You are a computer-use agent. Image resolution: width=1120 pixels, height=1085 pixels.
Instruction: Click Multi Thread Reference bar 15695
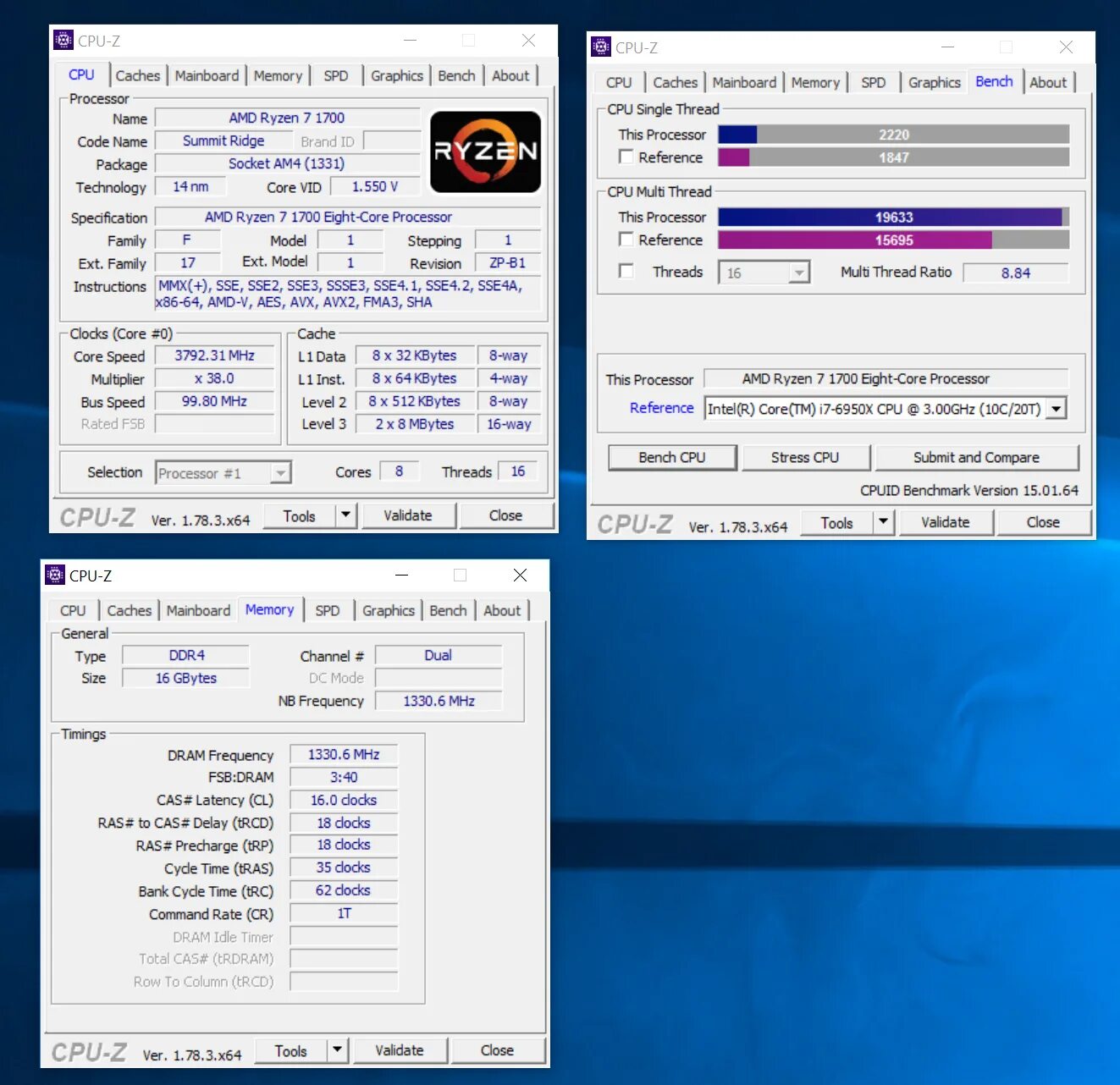coord(894,240)
